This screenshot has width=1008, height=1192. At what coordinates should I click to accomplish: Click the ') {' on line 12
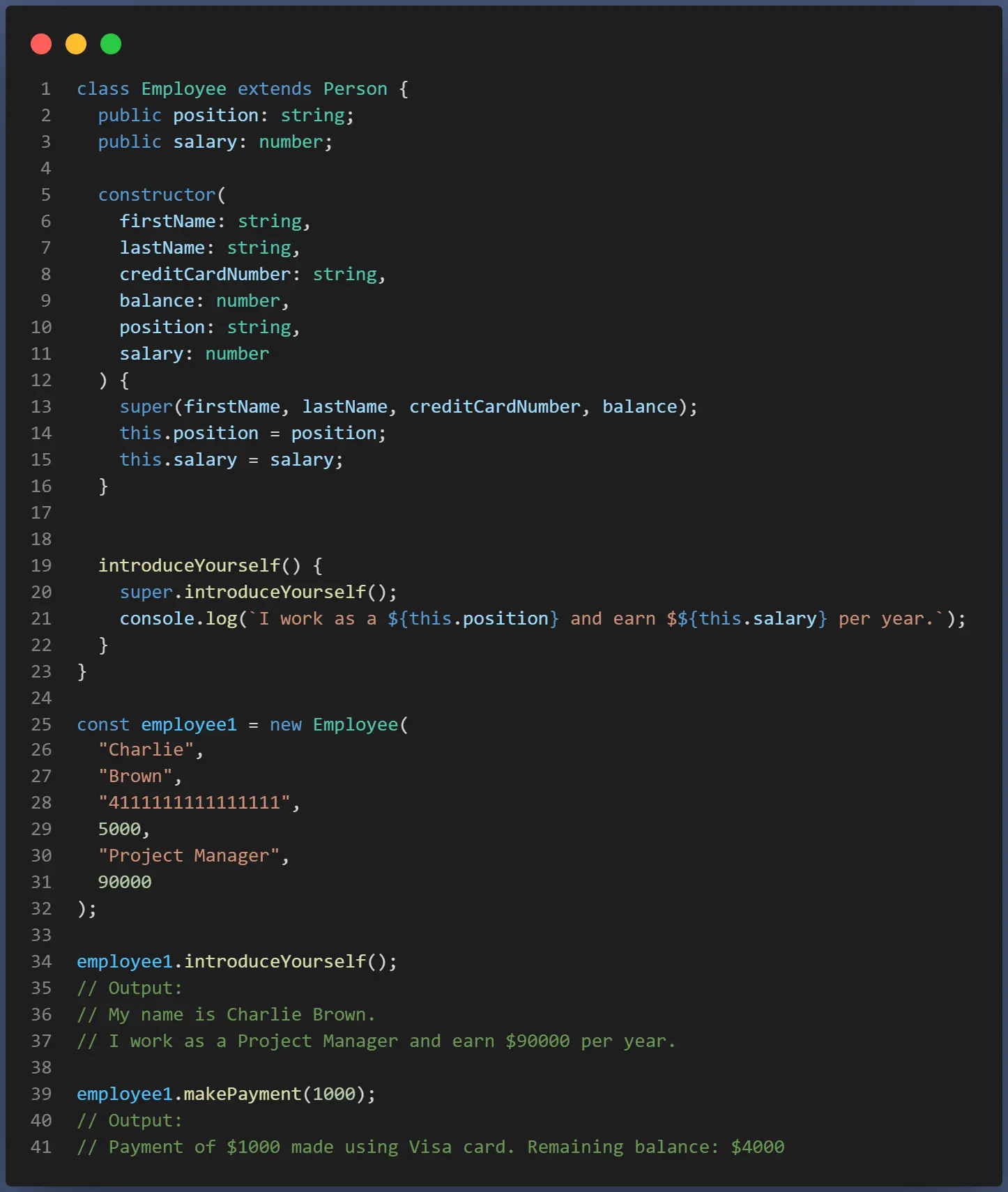[114, 381]
